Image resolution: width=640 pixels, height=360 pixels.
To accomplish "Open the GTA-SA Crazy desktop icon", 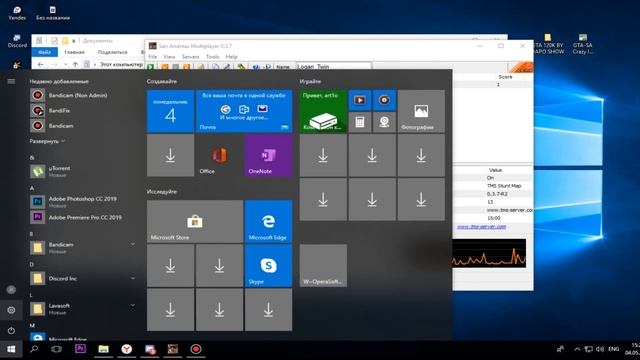I will click(x=582, y=44).
